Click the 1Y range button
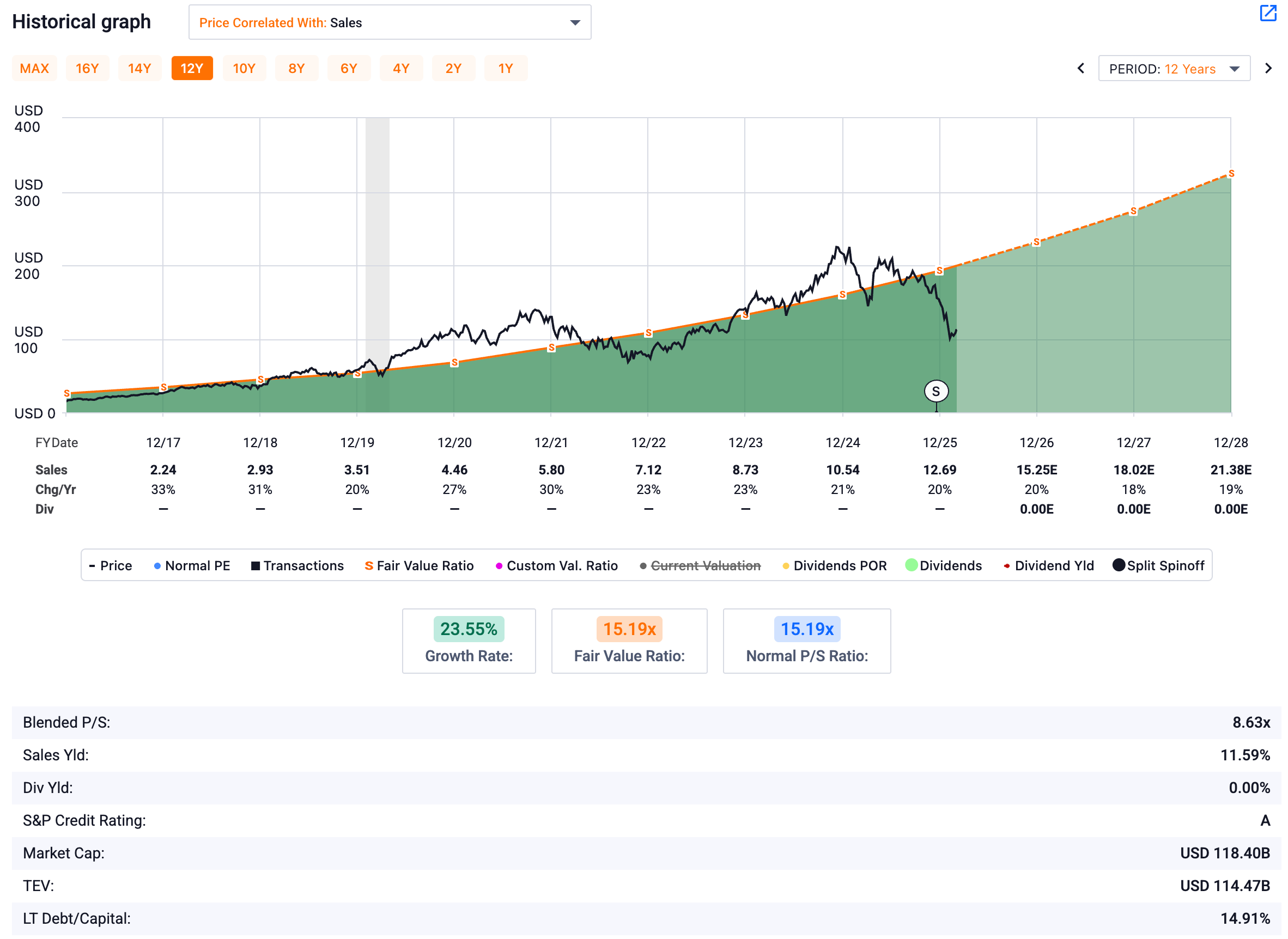 coord(506,69)
